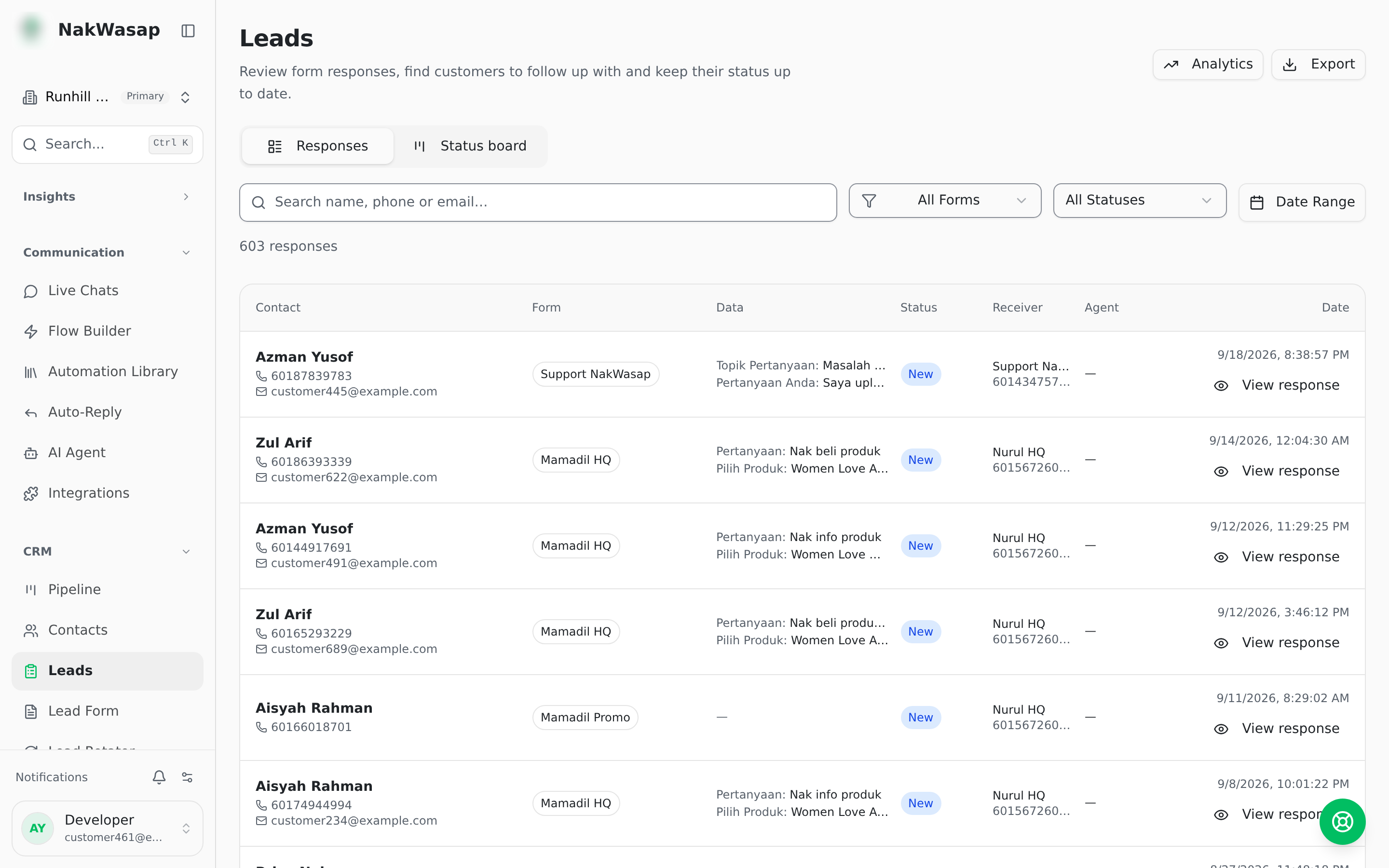The height and width of the screenshot is (868, 1389).
Task: Click the Status column header
Action: [x=918, y=308]
